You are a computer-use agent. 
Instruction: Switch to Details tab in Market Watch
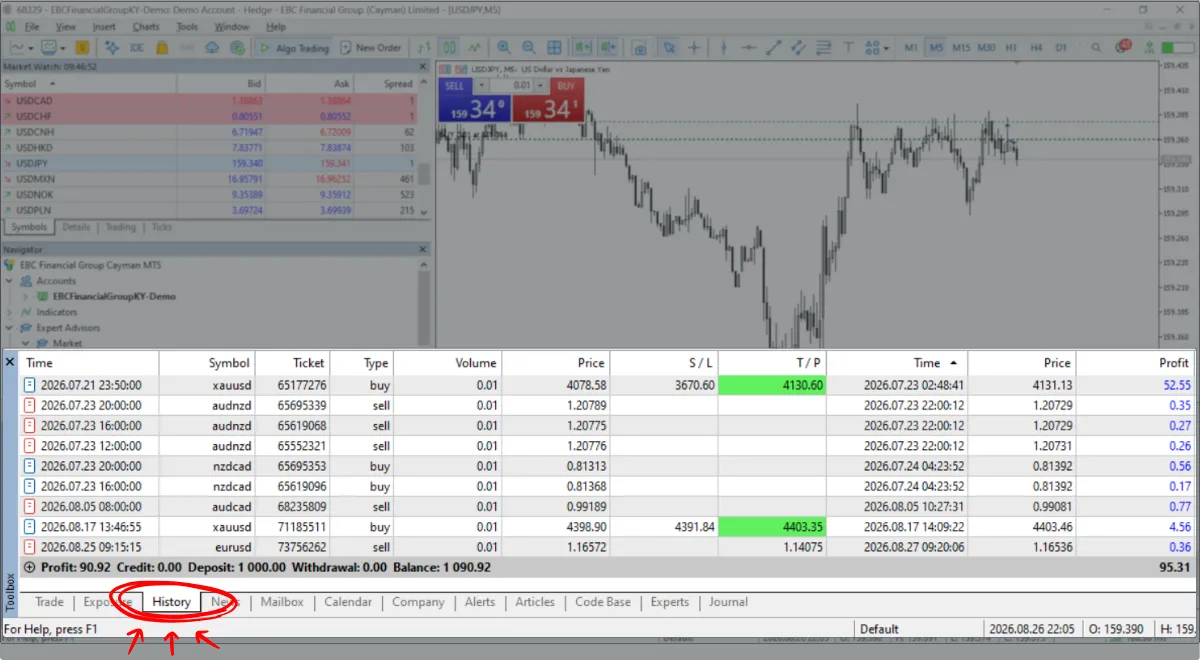pyautogui.click(x=76, y=227)
